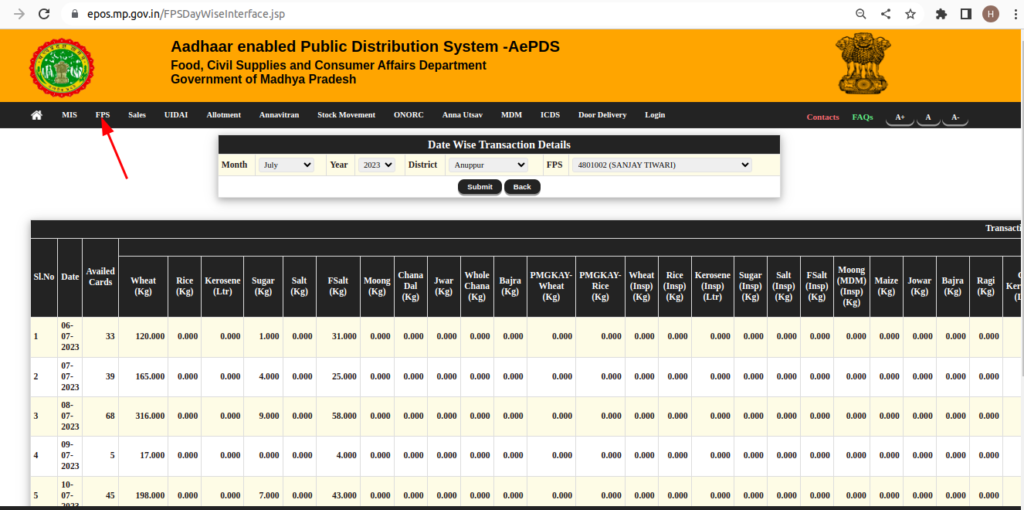Click the Moong (MDM) (Insp) column header
This screenshot has height=510, width=1024.
pyautogui.click(x=852, y=286)
